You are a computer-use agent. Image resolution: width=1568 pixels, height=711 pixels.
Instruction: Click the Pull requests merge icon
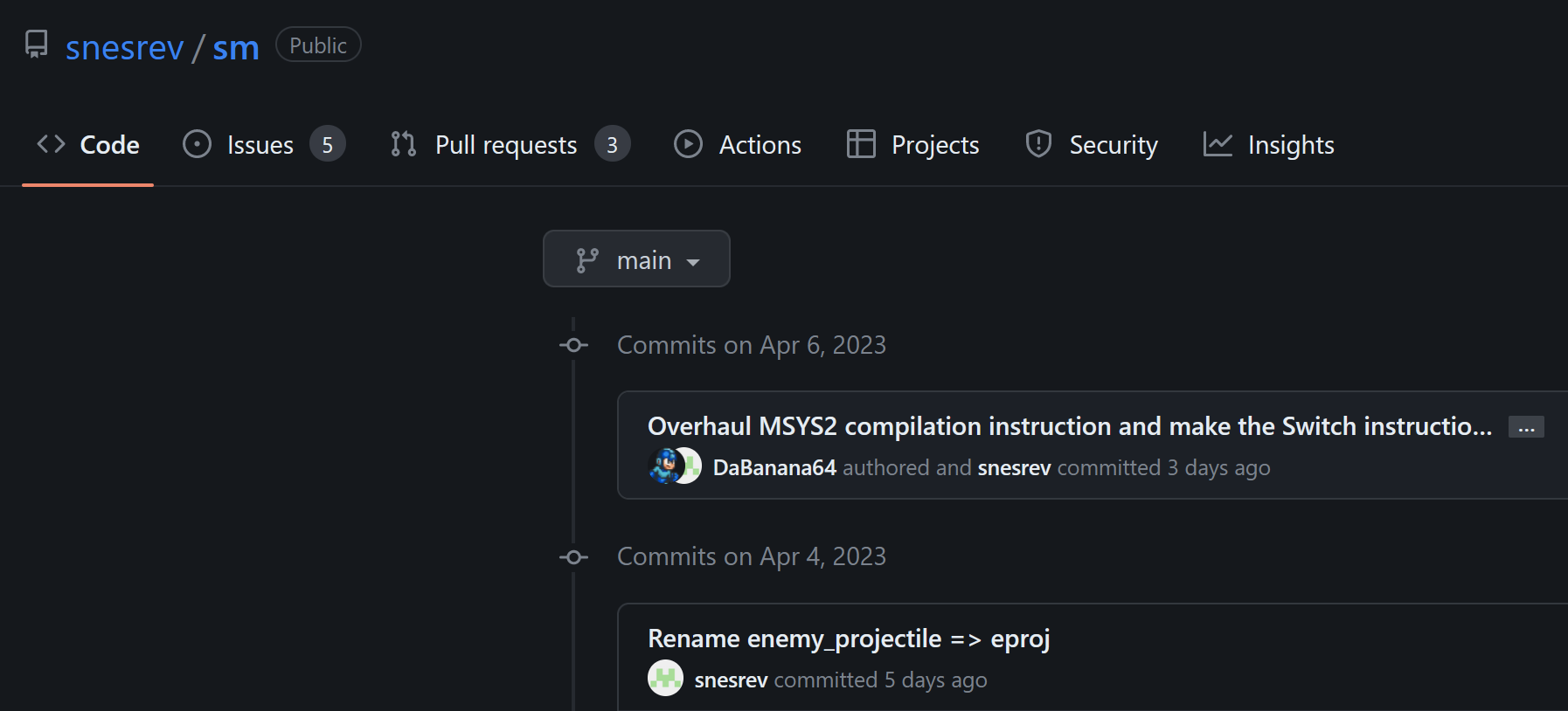tap(403, 144)
